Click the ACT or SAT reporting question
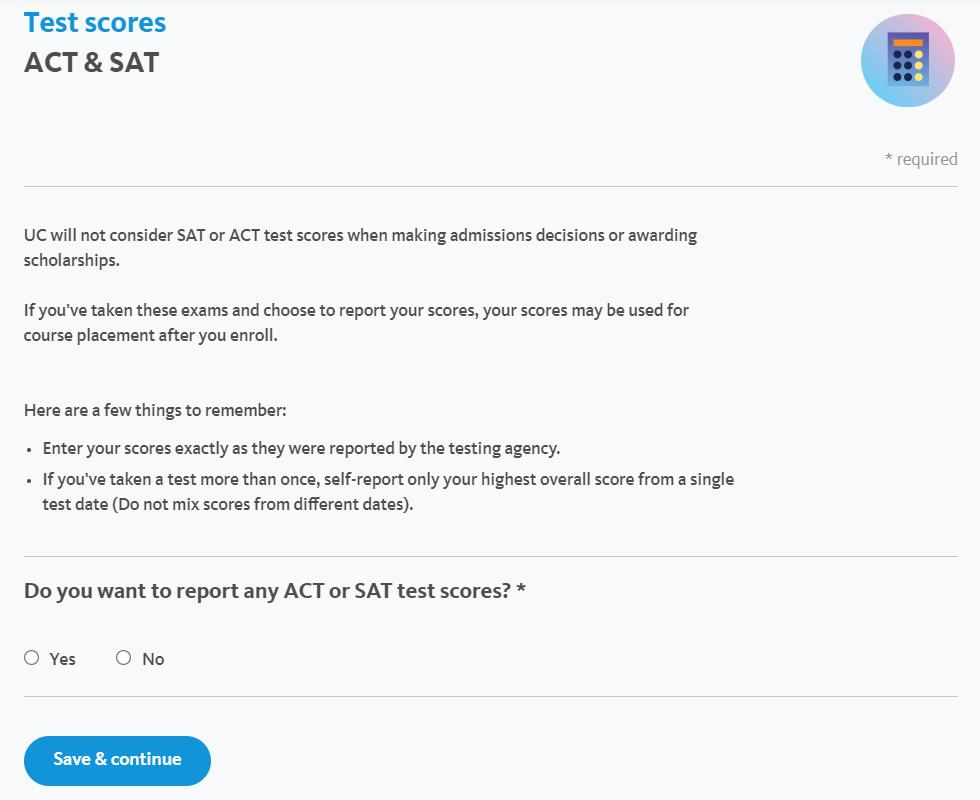The image size is (980, 800). pos(266,591)
